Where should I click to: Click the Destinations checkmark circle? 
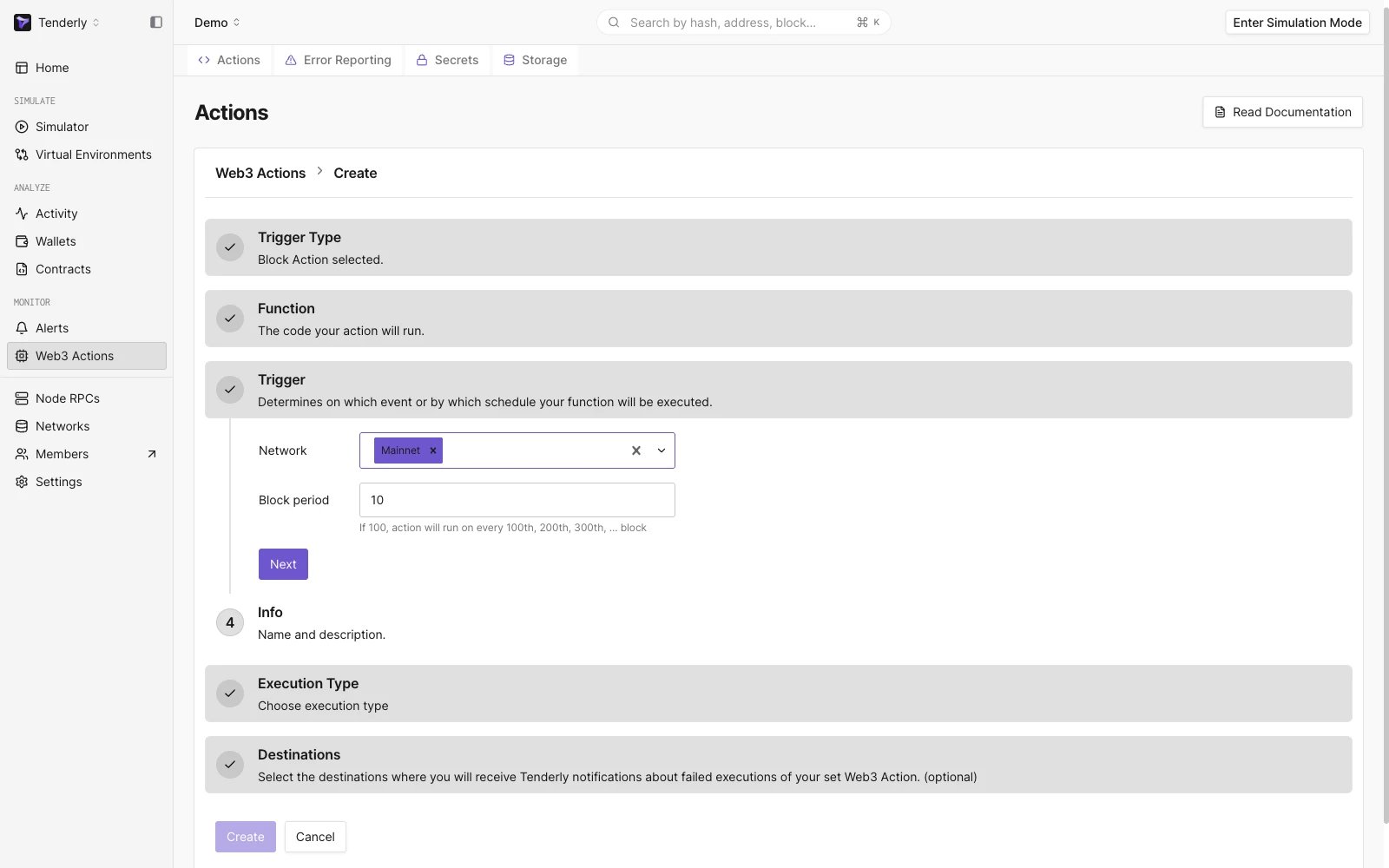230,765
